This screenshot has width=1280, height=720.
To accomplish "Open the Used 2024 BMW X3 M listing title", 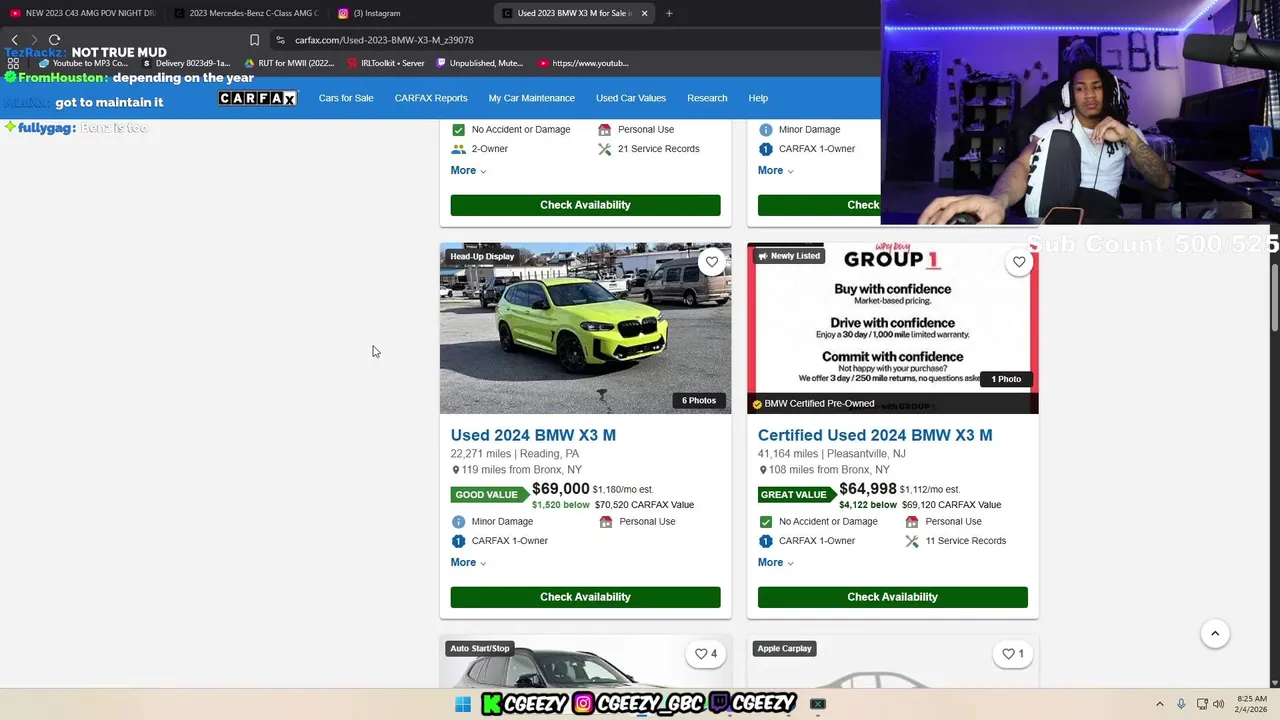I will 533,435.
